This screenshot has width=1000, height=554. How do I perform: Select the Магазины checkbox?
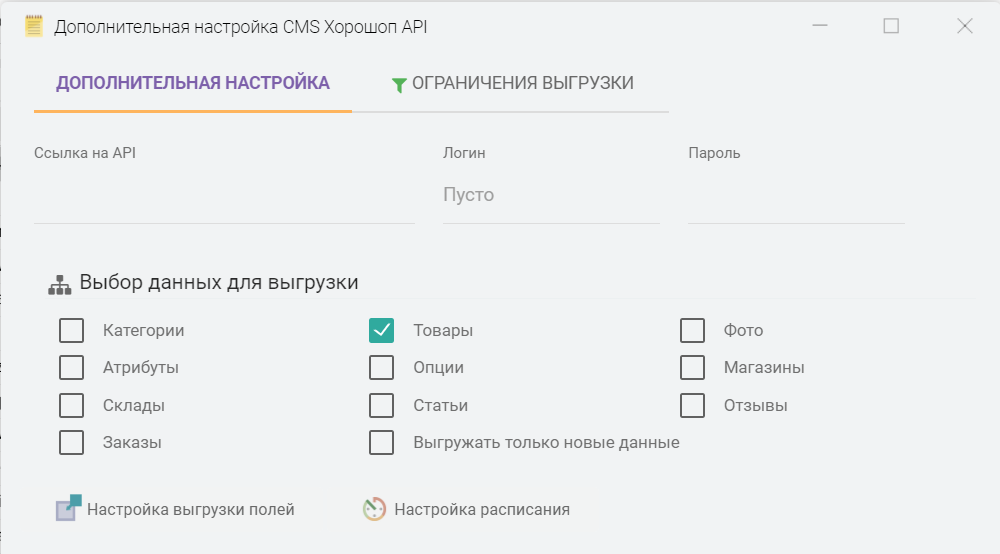pos(693,368)
